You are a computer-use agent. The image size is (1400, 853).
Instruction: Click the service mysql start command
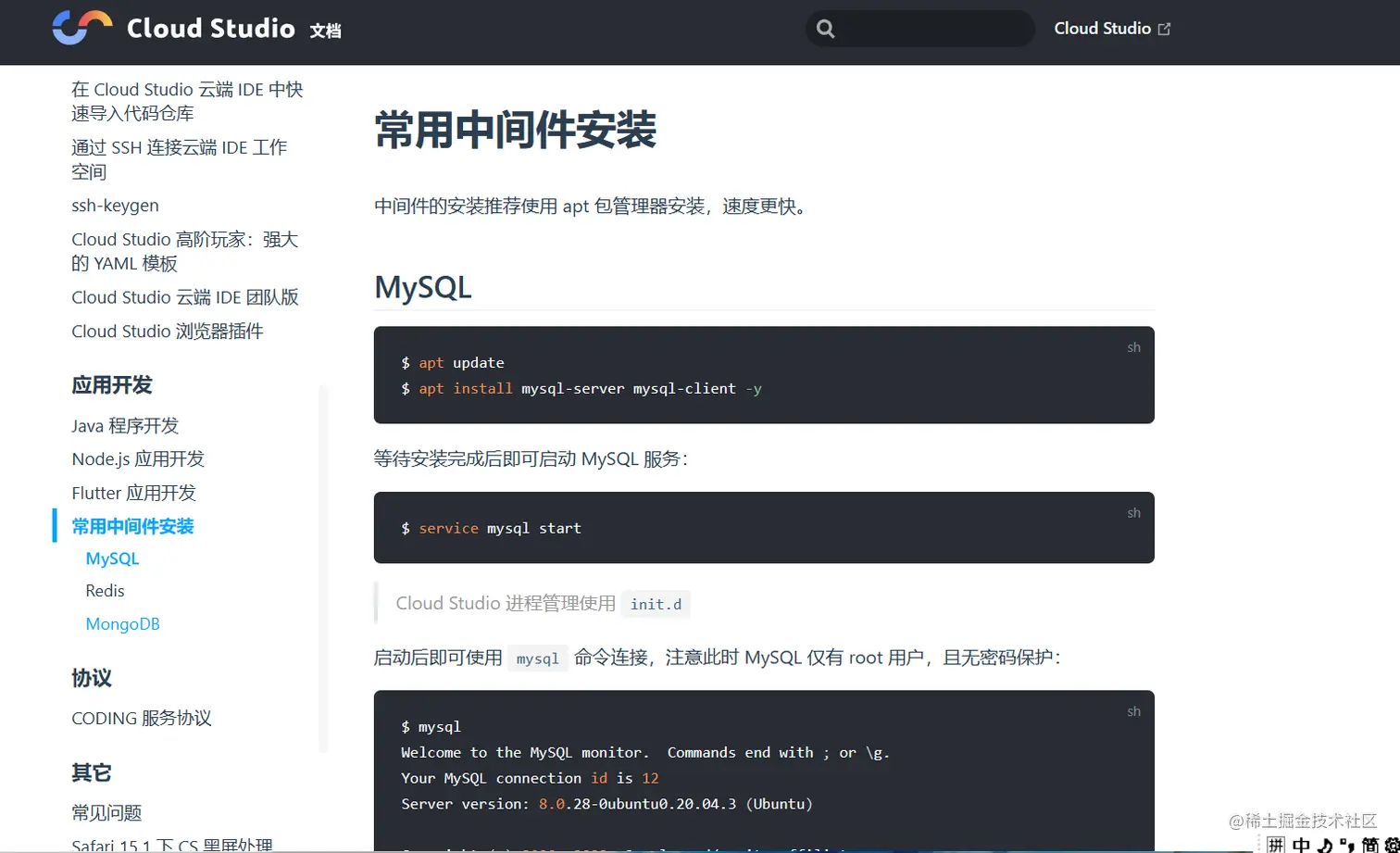point(491,528)
